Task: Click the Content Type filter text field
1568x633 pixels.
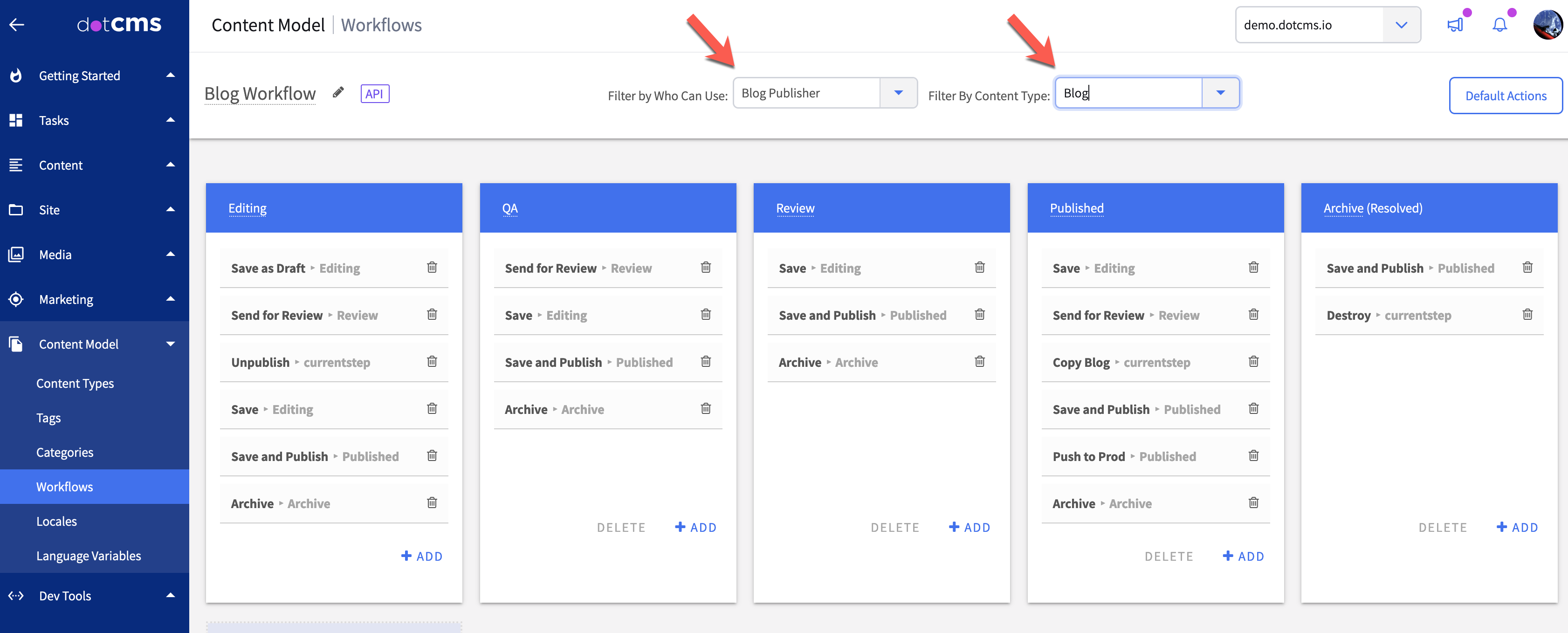Action: click(x=1128, y=93)
